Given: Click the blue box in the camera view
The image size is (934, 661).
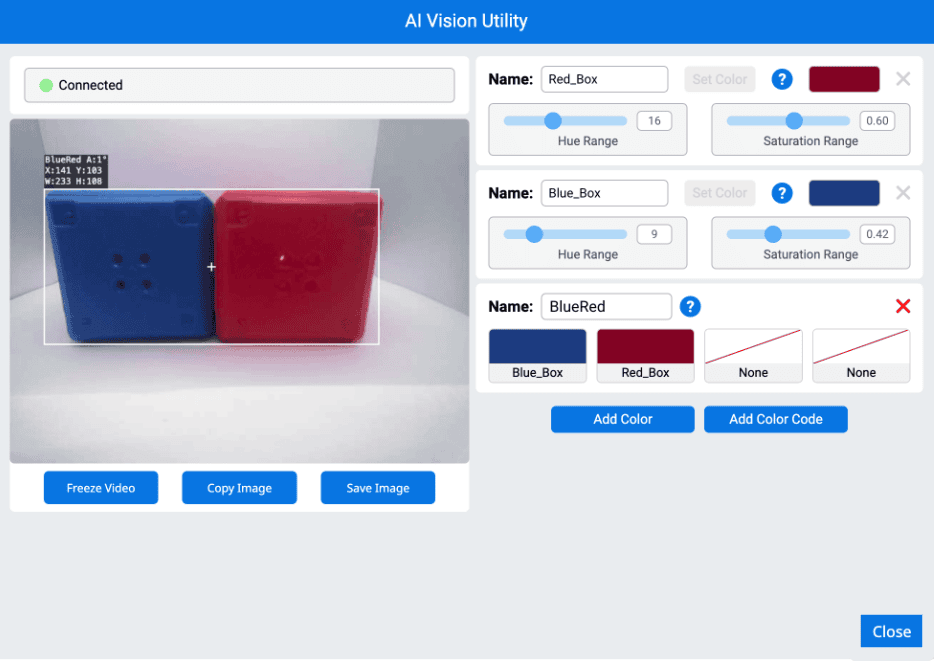Looking at the screenshot, I should 131,266.
